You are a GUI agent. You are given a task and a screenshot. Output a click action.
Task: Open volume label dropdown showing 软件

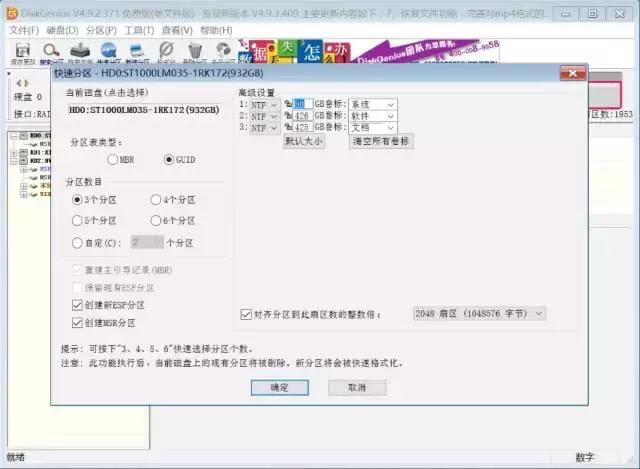coord(373,116)
